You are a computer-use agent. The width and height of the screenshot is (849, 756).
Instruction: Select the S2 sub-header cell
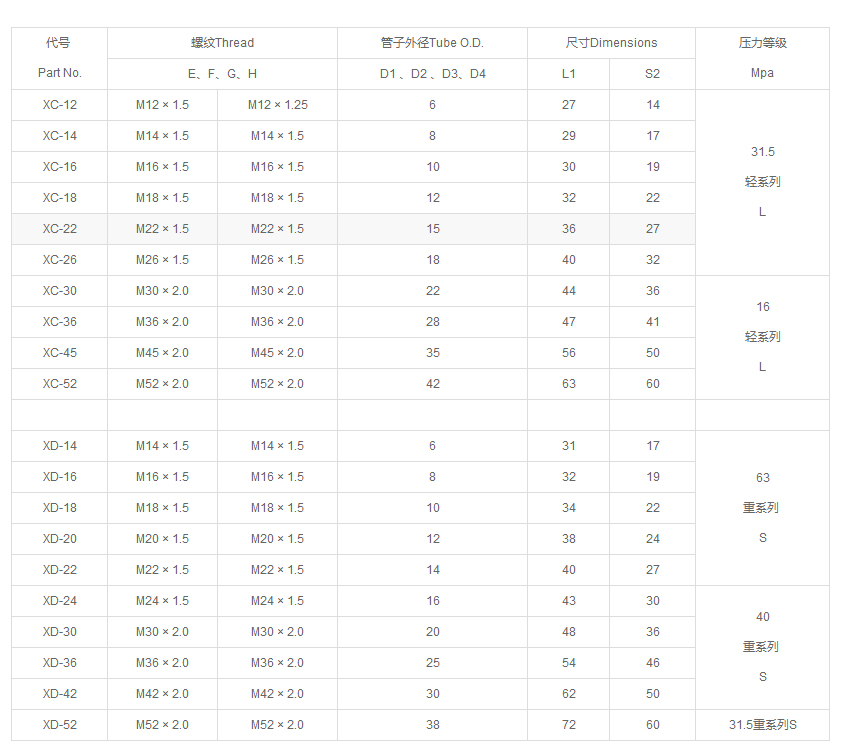coord(652,74)
